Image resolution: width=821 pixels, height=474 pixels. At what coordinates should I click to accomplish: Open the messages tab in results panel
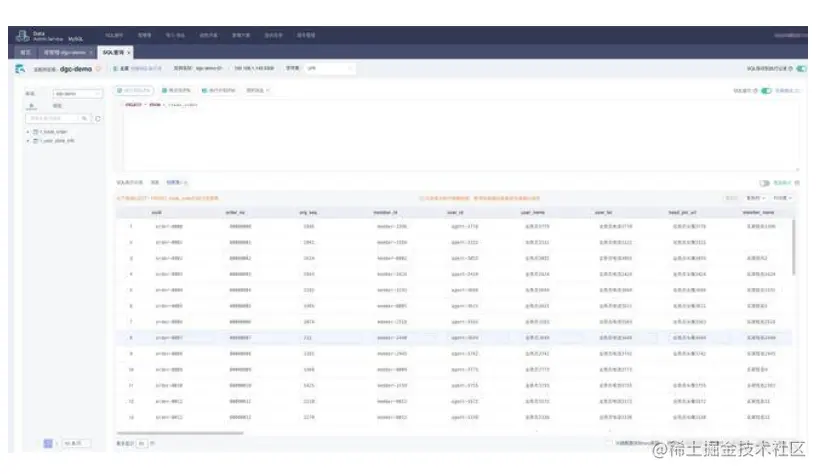pyautogui.click(x=155, y=183)
